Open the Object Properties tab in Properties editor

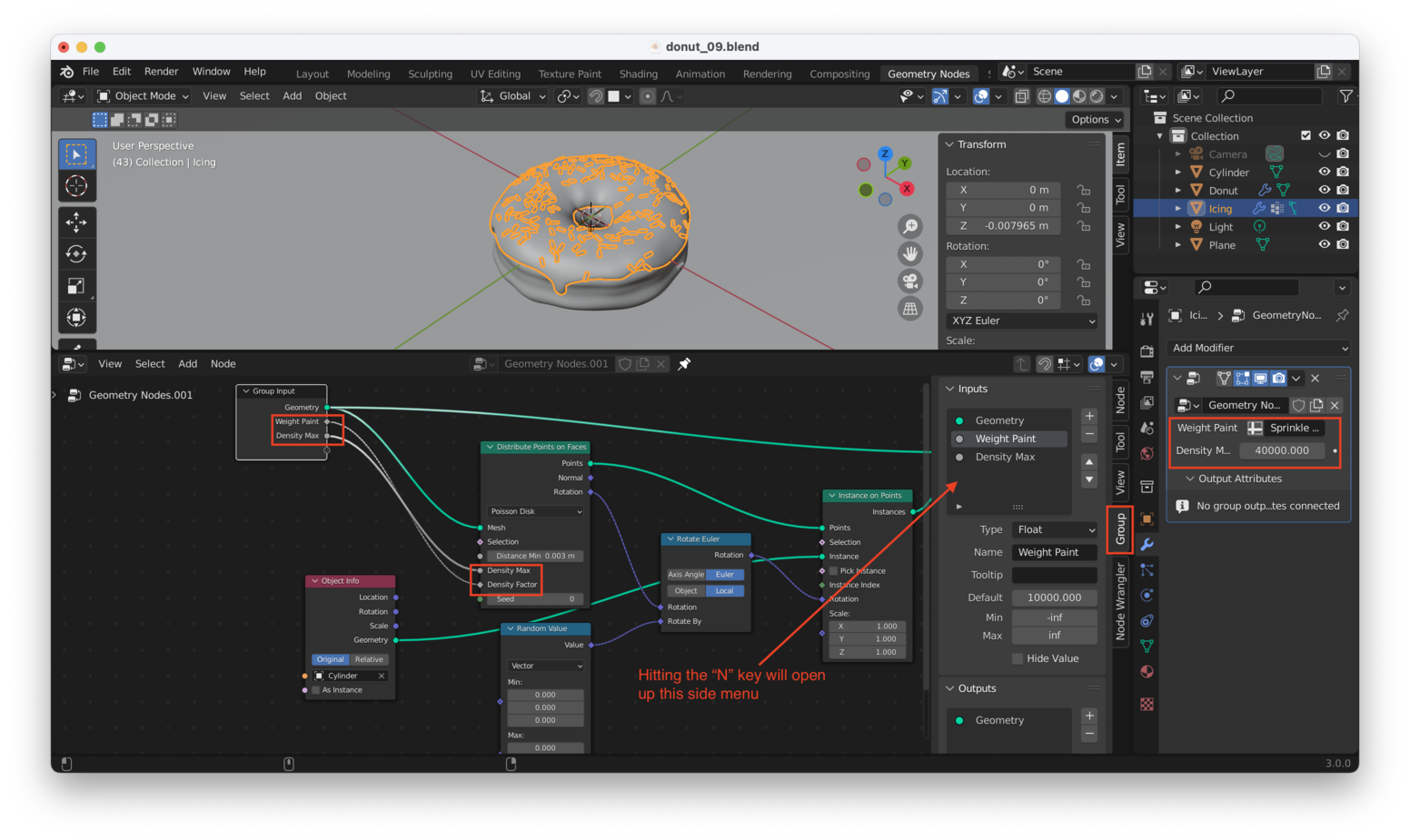click(1147, 519)
